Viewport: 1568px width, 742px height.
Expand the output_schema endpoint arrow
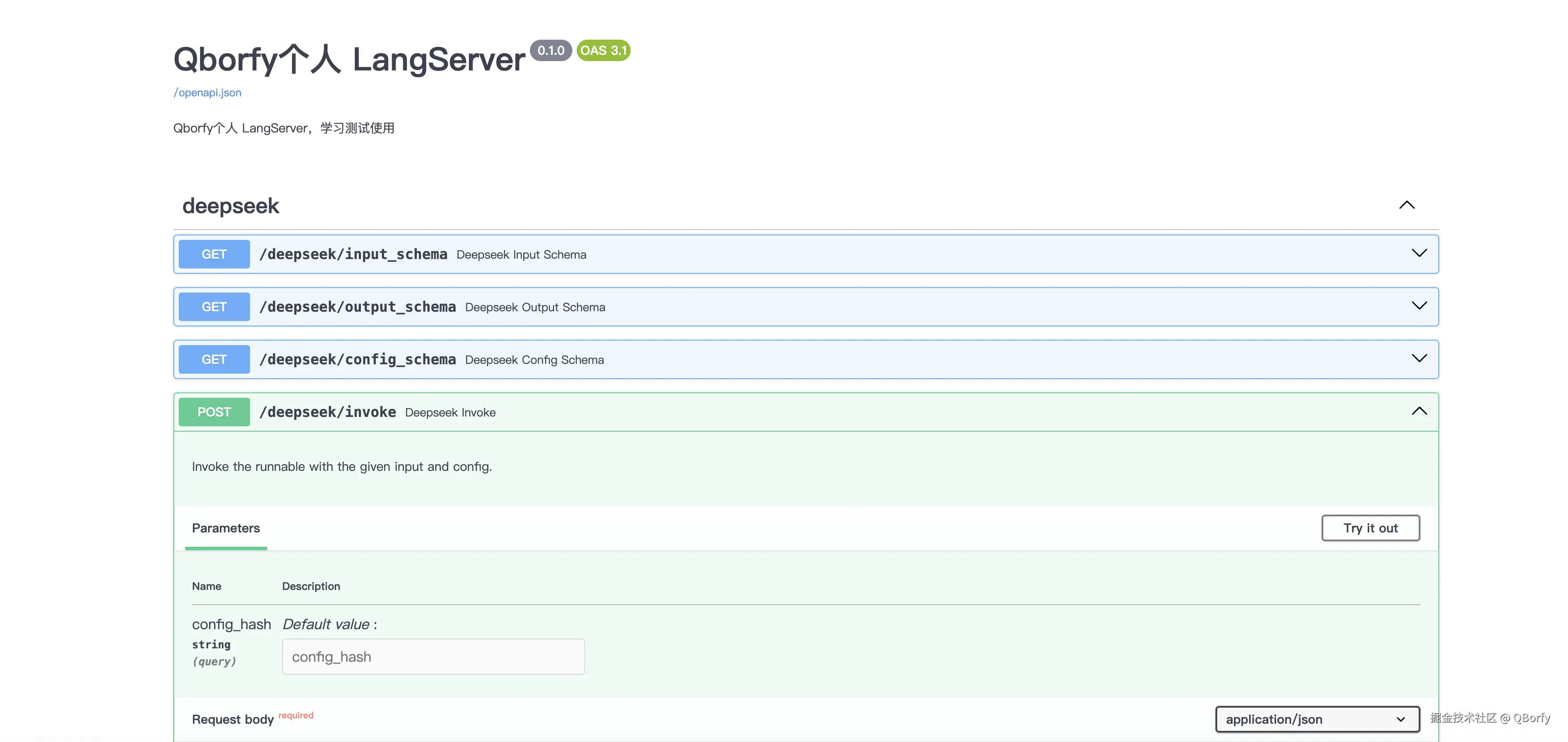(x=1419, y=306)
